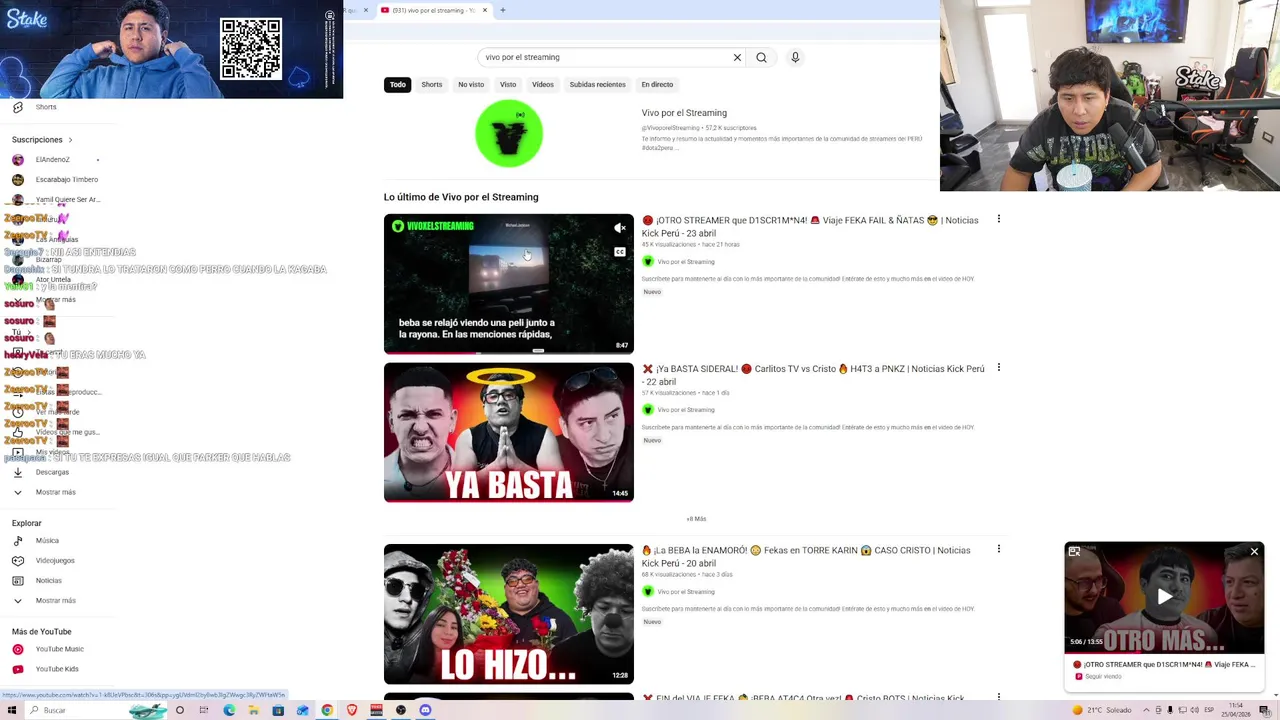Open Google Chrome from taskbar
Screen dimensions: 1280x720
pos(327,710)
